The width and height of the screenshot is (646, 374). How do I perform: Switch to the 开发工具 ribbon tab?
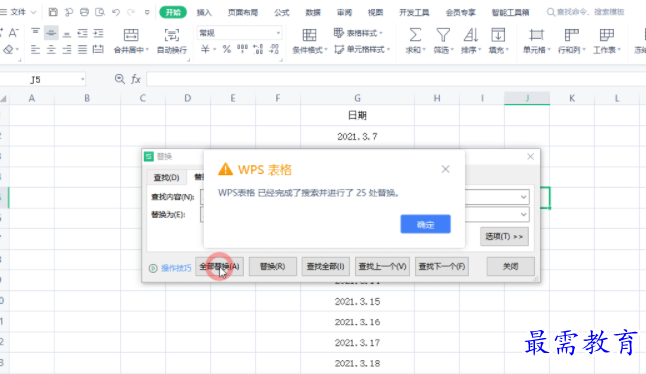point(414,12)
